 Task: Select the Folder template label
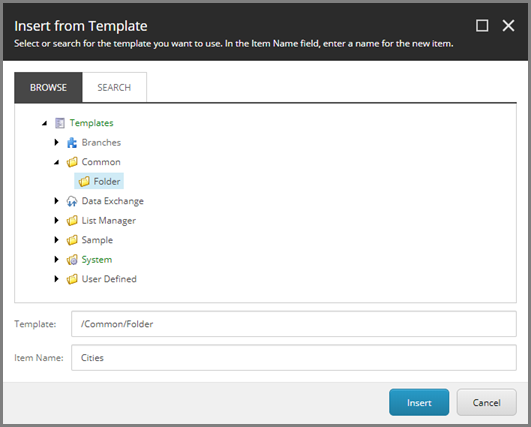point(107,182)
